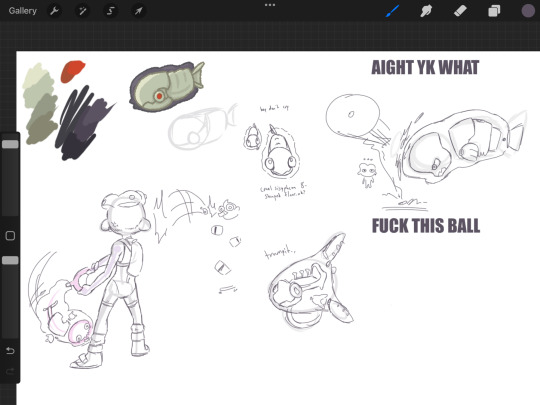The width and height of the screenshot is (540, 405).
Task: Undo the last action with sidebar arrow
Action: pos(10,351)
